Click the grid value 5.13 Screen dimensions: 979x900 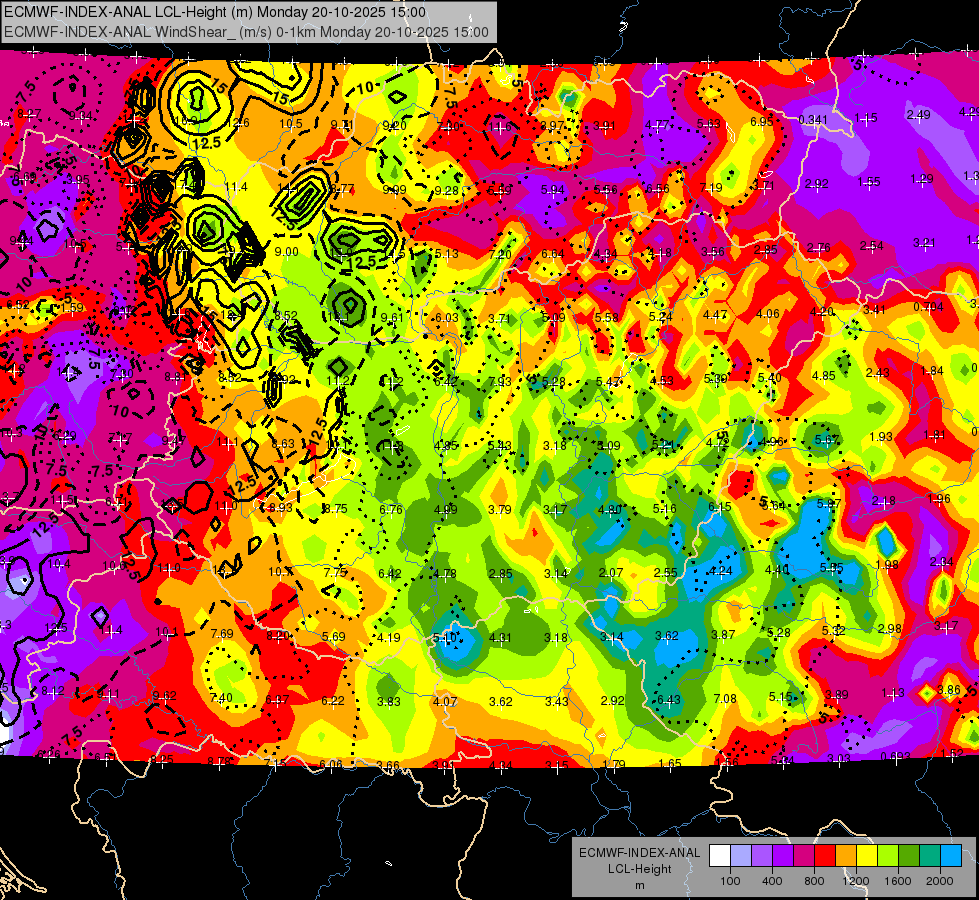[x=447, y=254]
